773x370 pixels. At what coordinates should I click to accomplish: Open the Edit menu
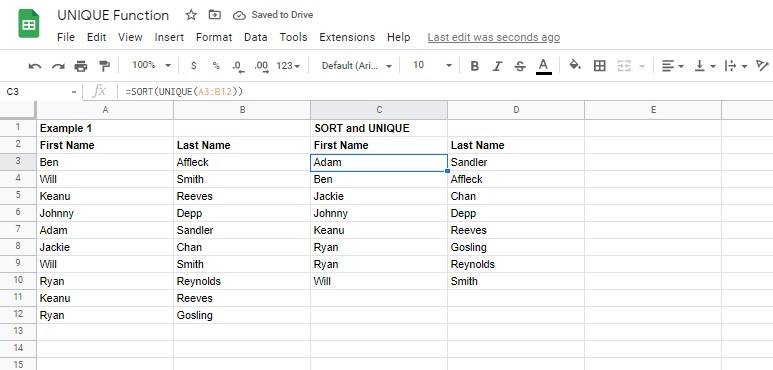97,37
